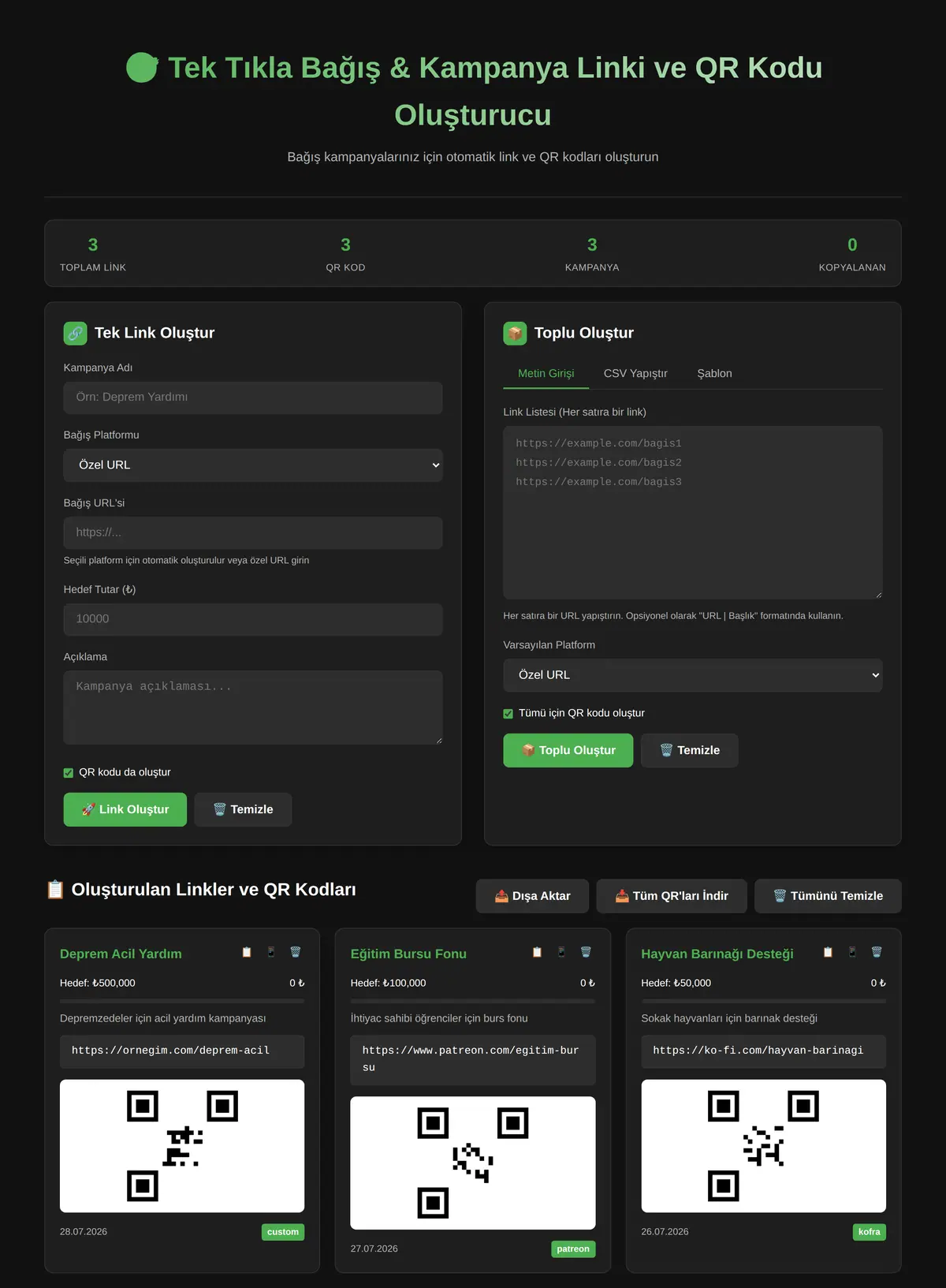The image size is (946, 1288).
Task: Delete the Hayvan Barınağı Desteği card
Action: pos(877,952)
